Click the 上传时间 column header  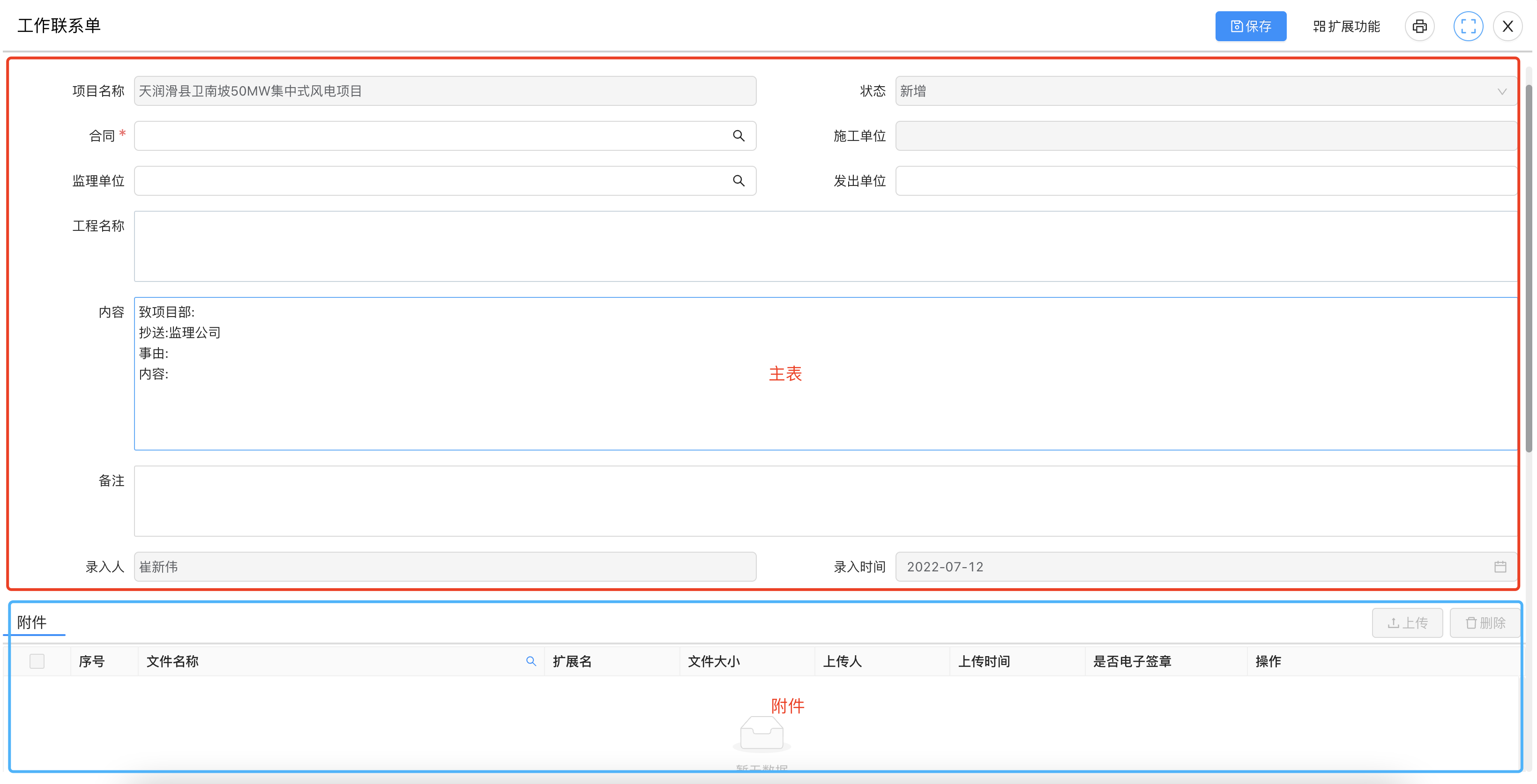pos(985,661)
